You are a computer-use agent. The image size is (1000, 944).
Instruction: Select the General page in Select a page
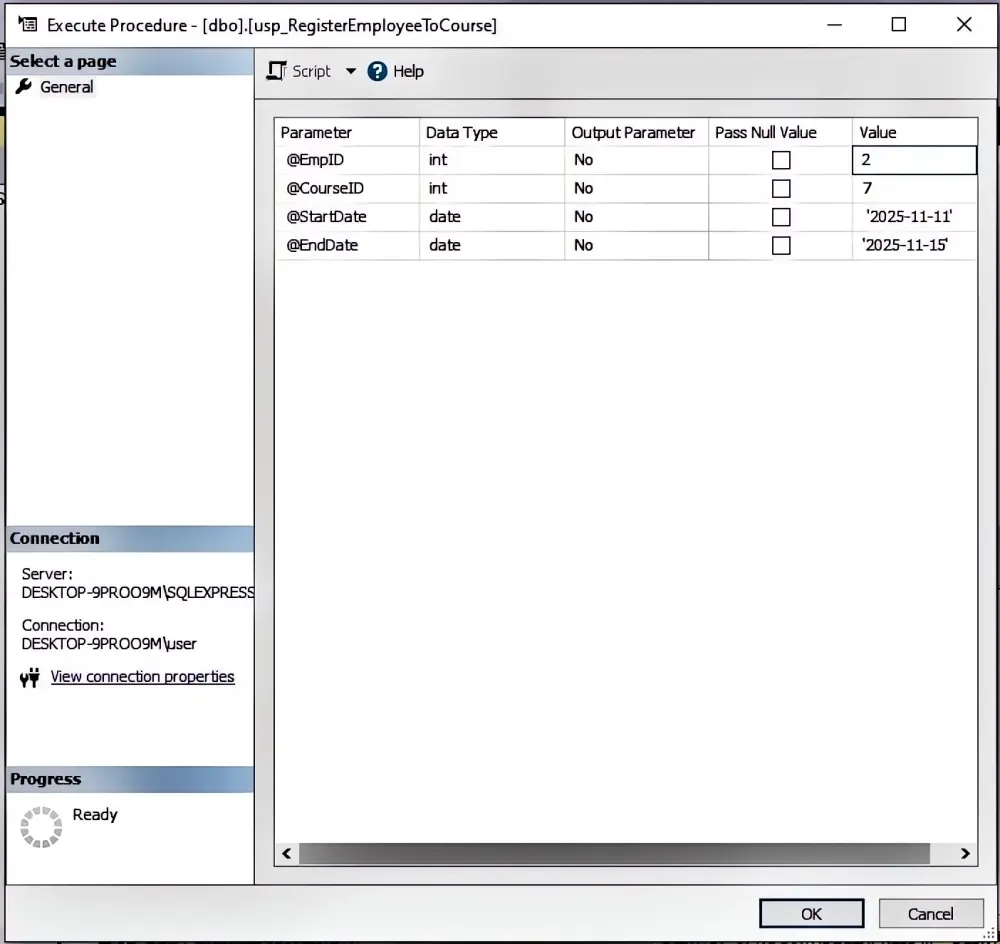(66, 87)
